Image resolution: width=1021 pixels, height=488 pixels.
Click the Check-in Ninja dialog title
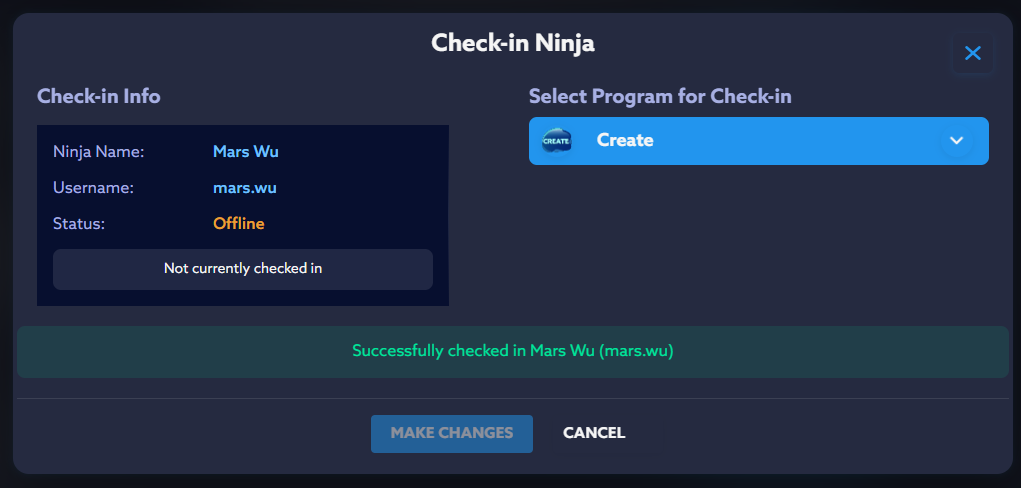click(x=513, y=43)
